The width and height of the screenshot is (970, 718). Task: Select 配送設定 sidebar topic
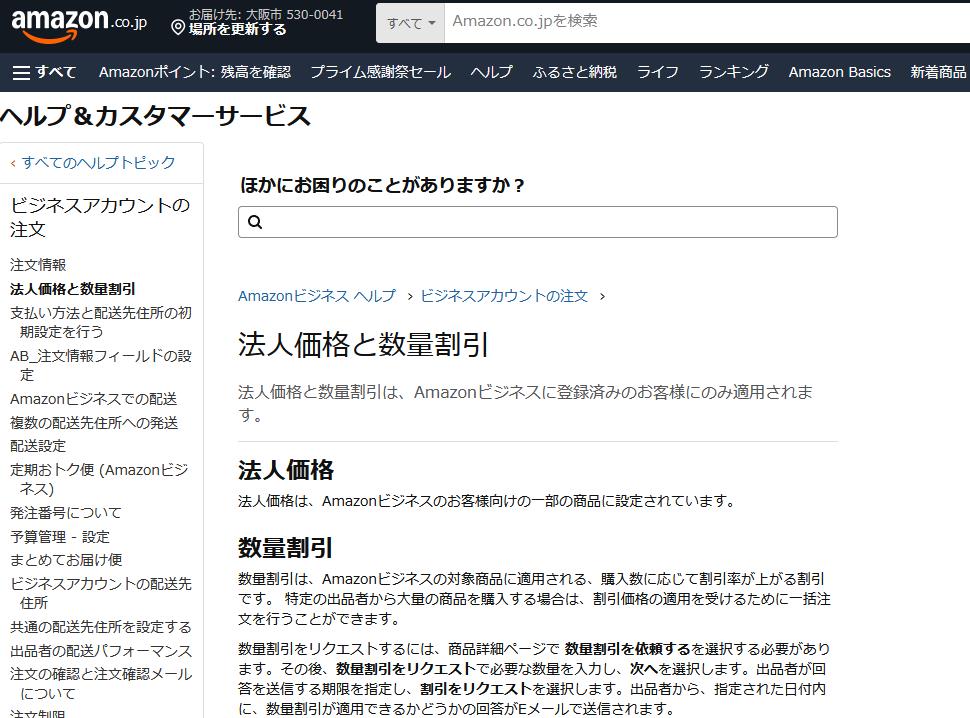[38, 446]
